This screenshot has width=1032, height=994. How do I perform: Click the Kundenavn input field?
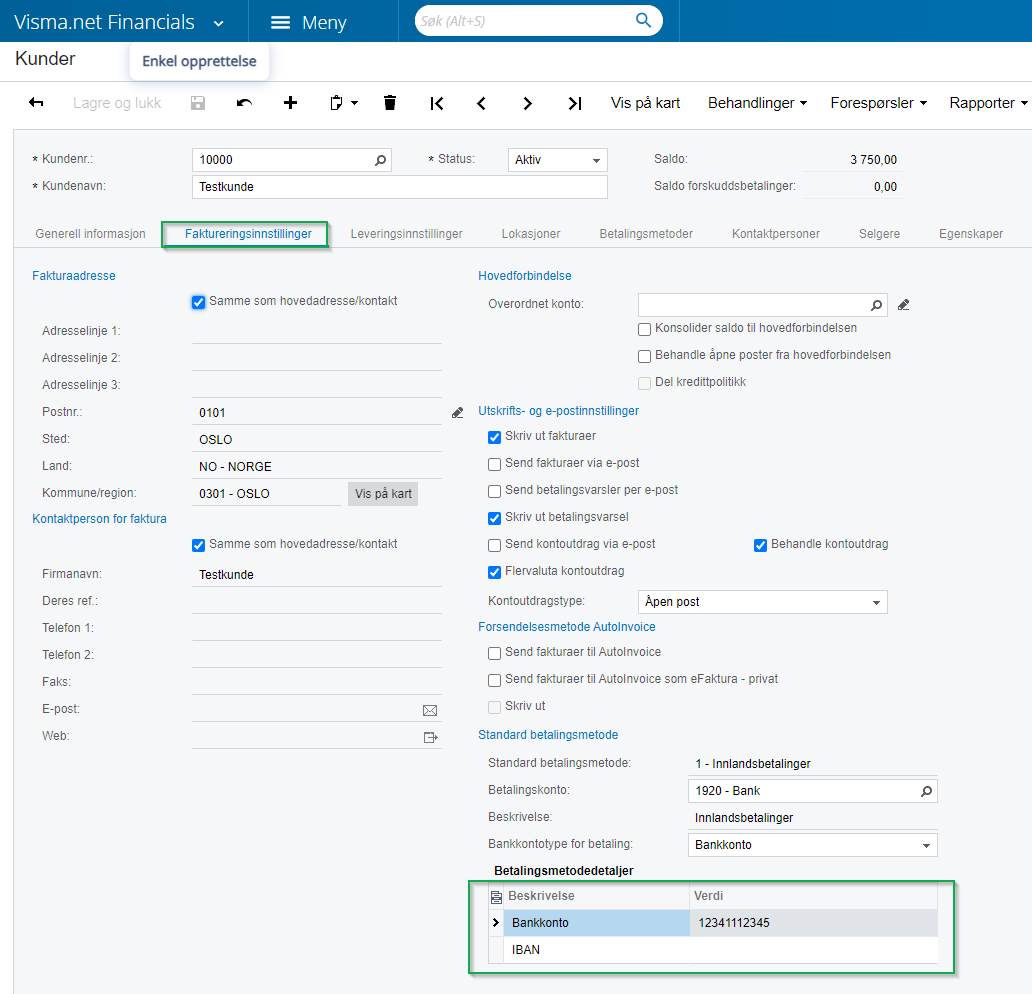point(398,187)
